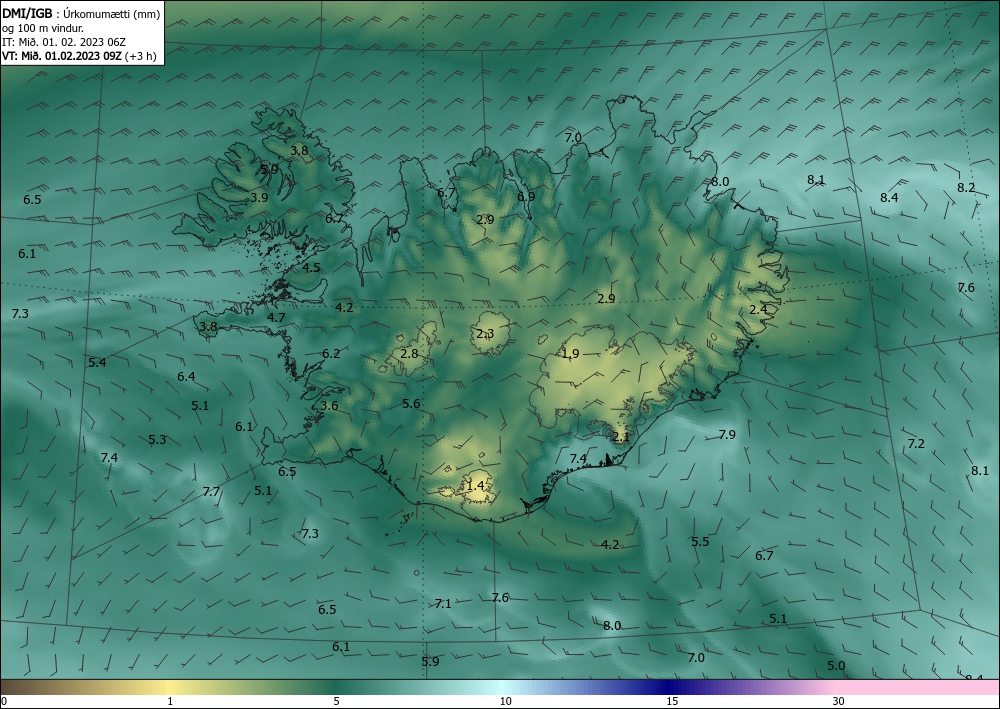Click the 3.6 value label

[329, 406]
